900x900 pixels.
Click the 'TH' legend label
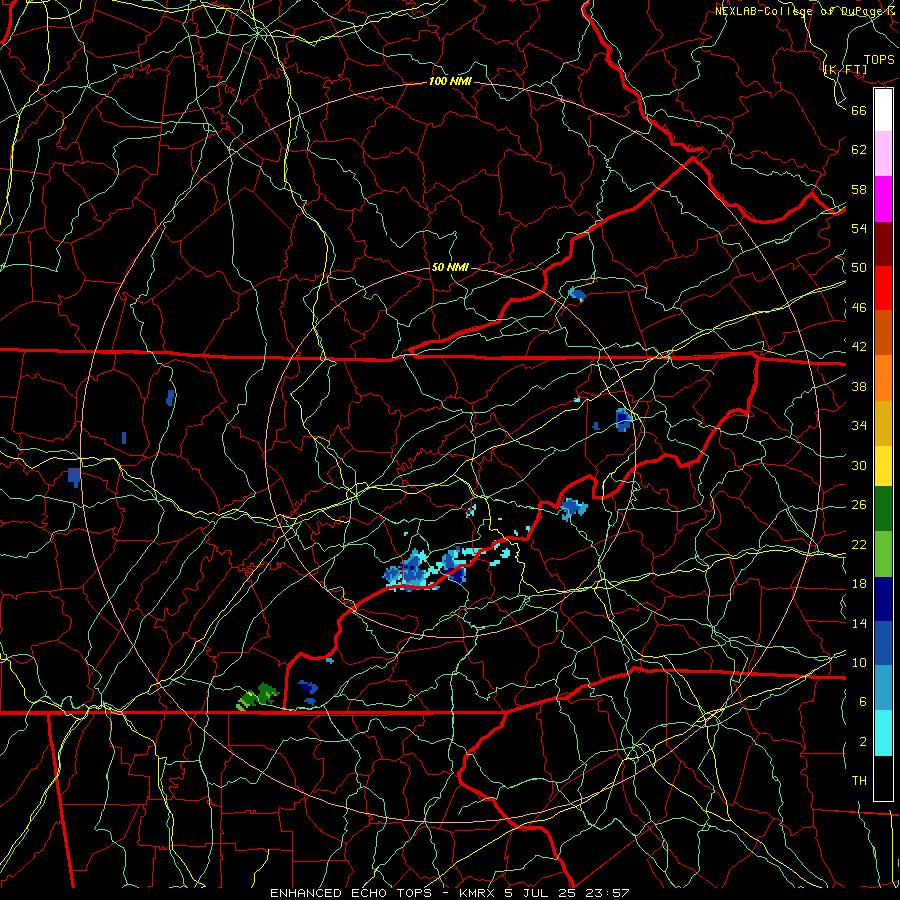pos(859,781)
